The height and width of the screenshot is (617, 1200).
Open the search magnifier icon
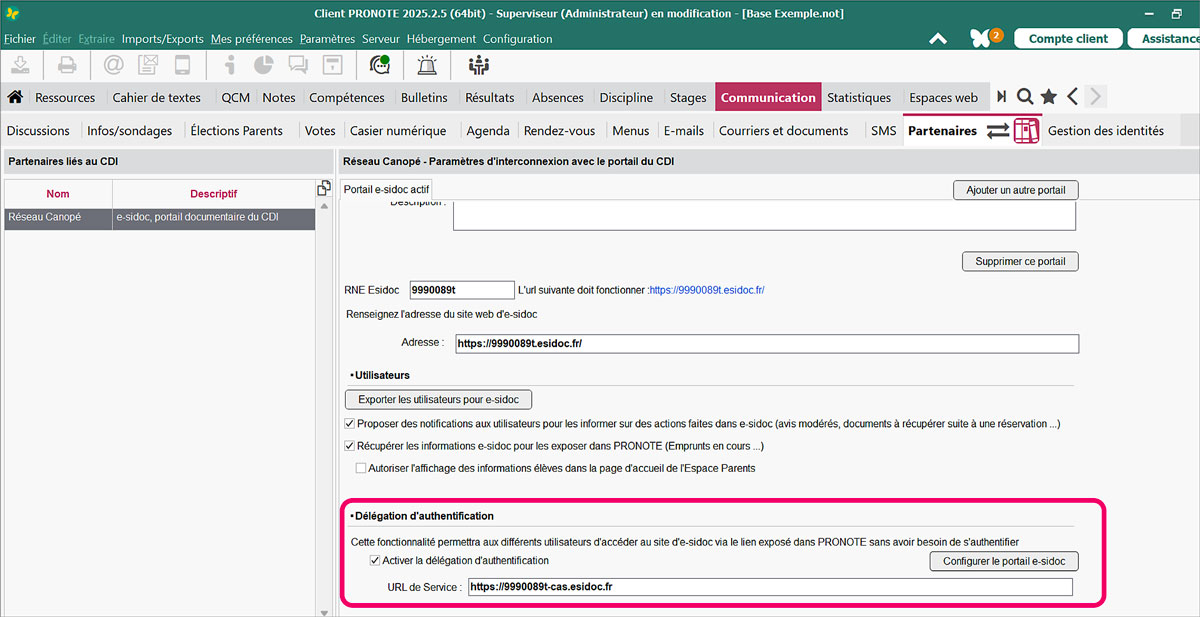(1025, 97)
